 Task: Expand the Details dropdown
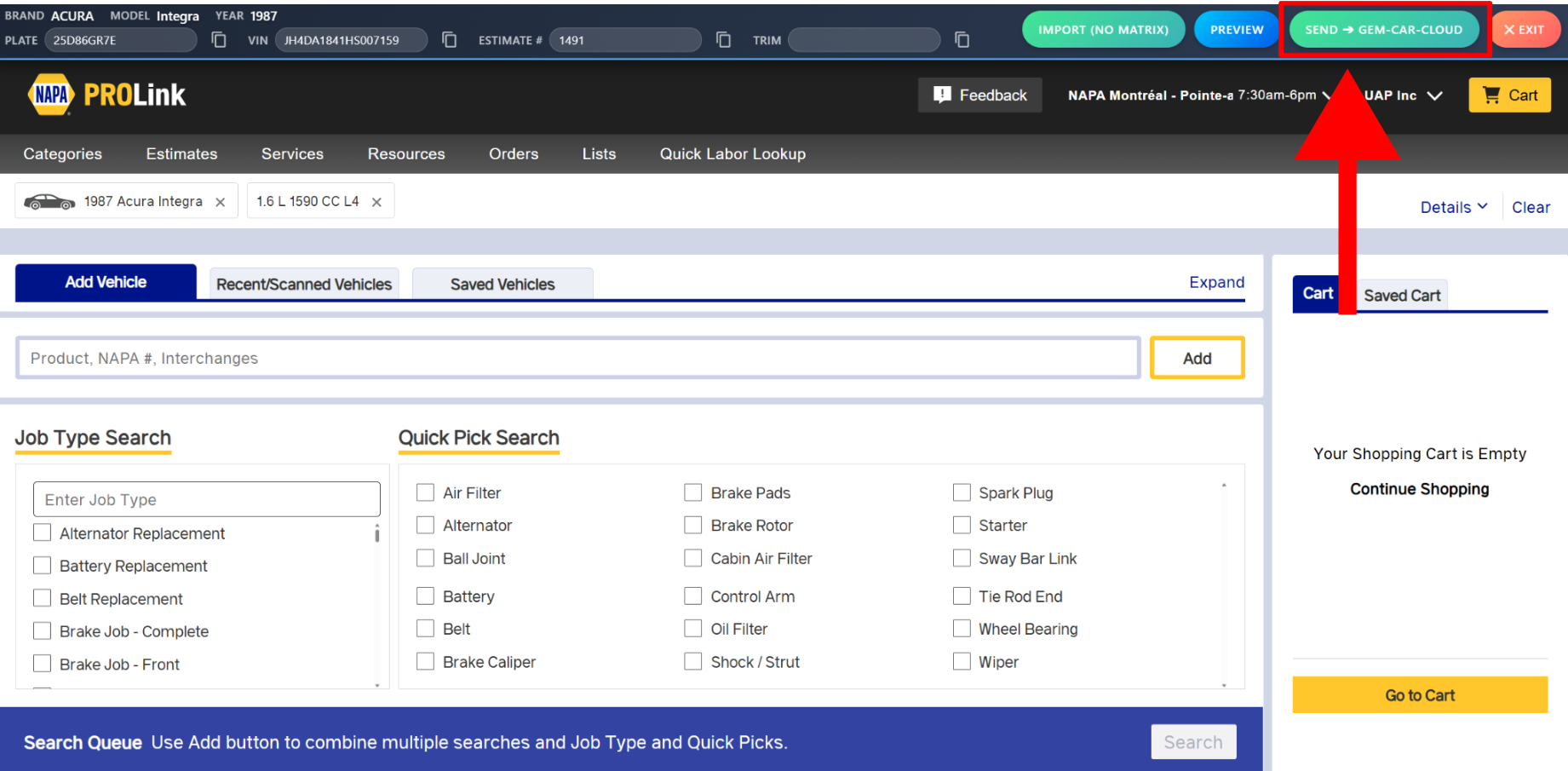pyautogui.click(x=1454, y=207)
